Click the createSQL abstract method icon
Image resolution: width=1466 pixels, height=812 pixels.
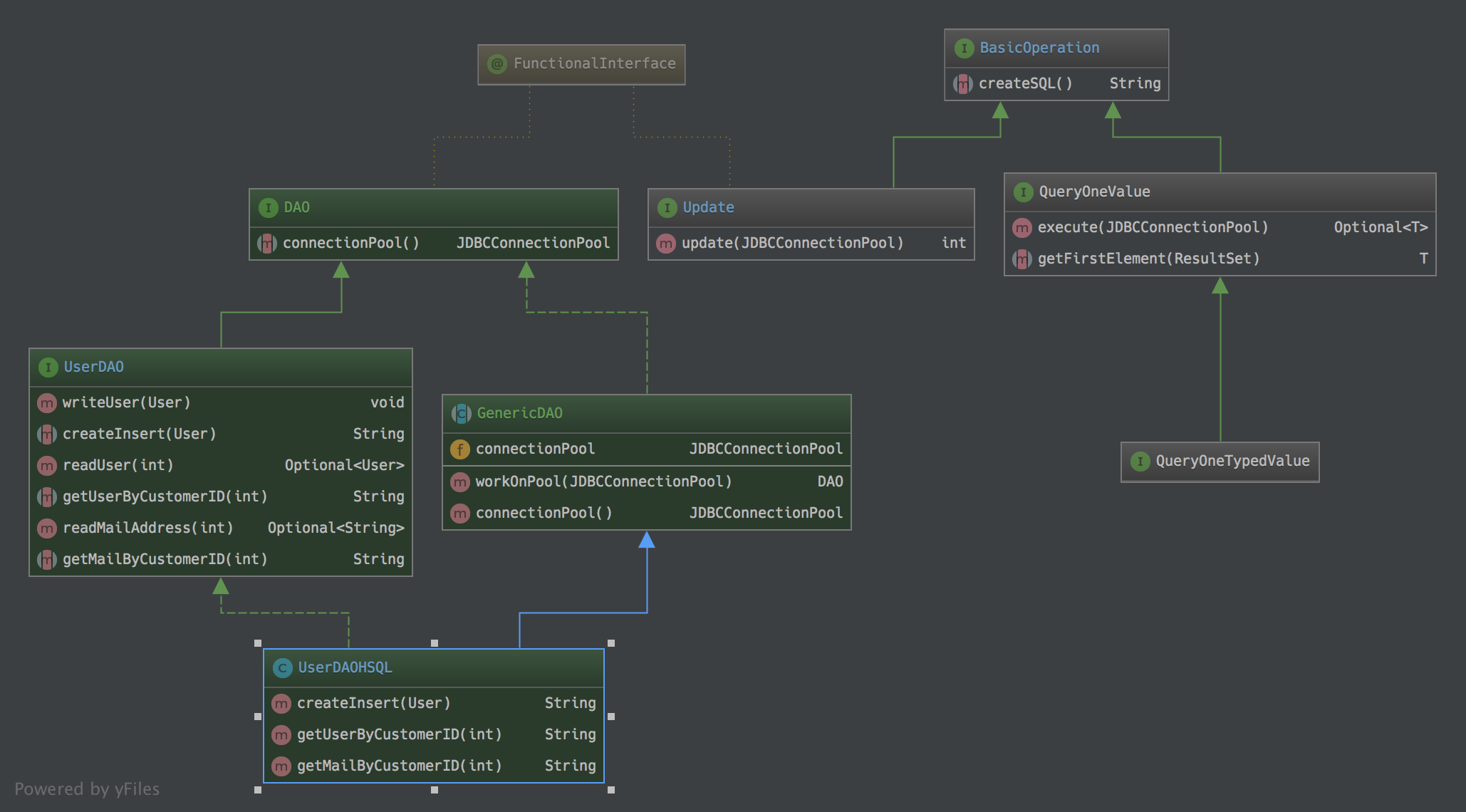click(962, 84)
